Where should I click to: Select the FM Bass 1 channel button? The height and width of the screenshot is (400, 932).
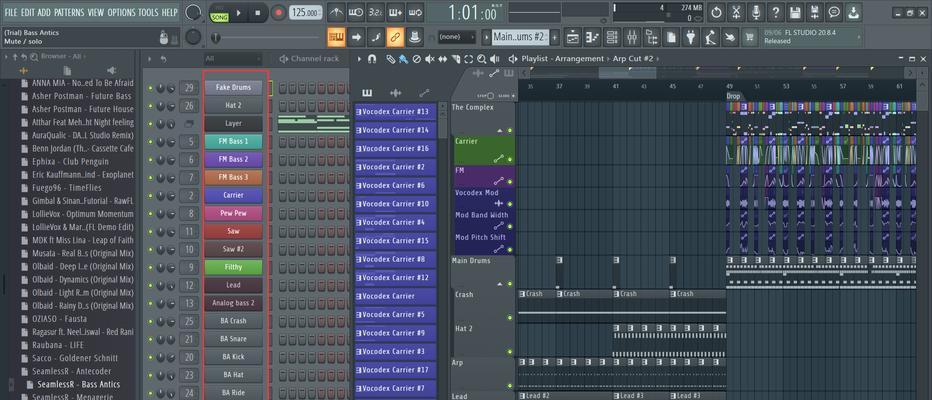(x=234, y=141)
